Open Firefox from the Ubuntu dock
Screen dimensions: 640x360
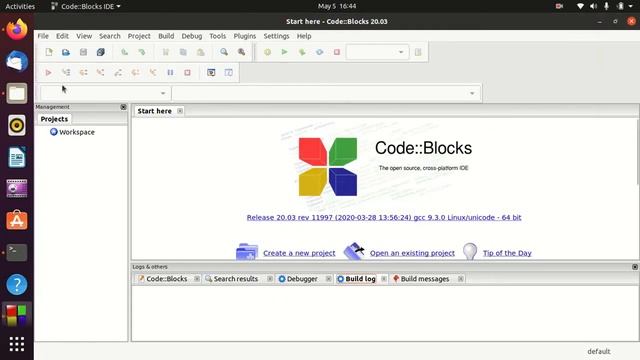(17, 29)
